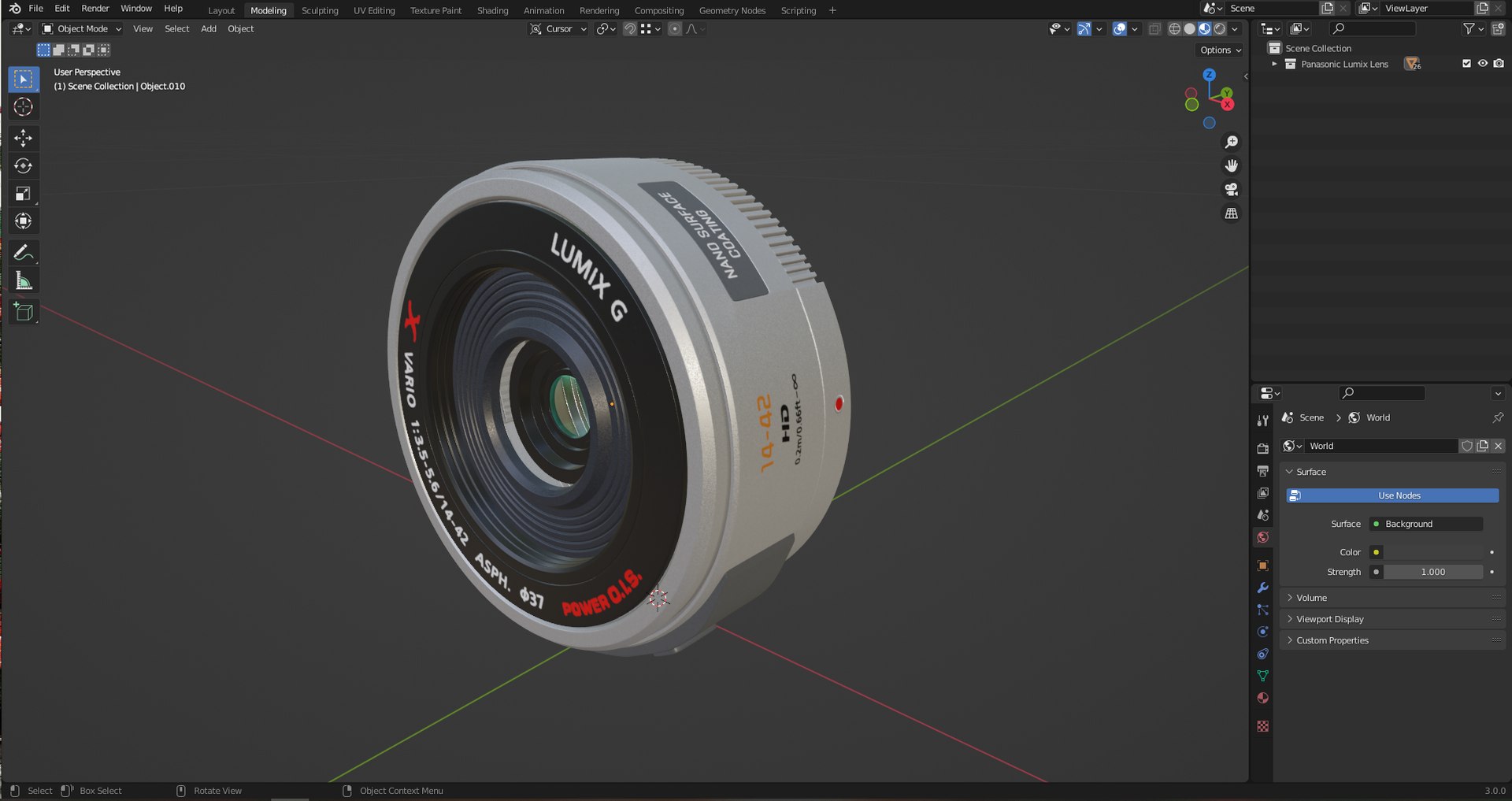This screenshot has width=1512, height=801.
Task: Switch to rendered viewport shading
Action: click(x=1219, y=29)
